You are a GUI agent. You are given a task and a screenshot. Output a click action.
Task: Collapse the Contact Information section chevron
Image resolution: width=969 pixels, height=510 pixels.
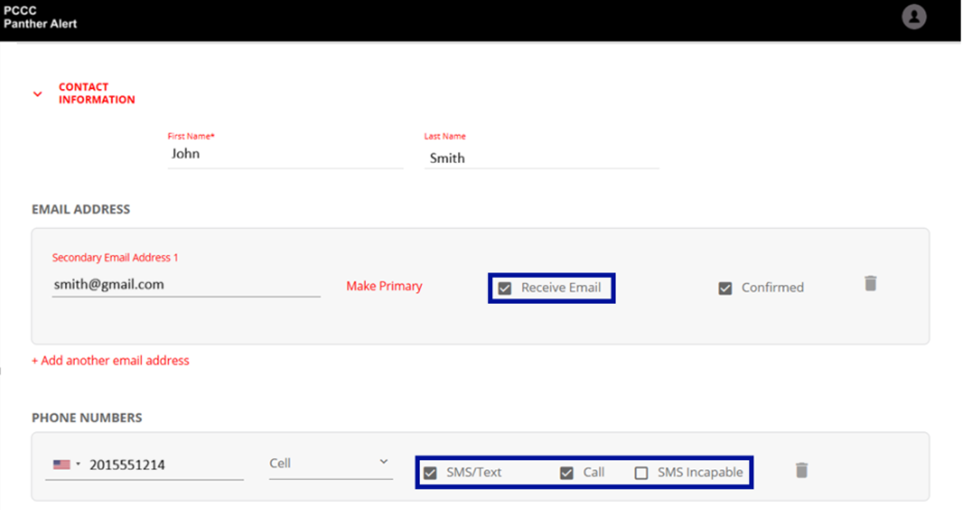(38, 94)
